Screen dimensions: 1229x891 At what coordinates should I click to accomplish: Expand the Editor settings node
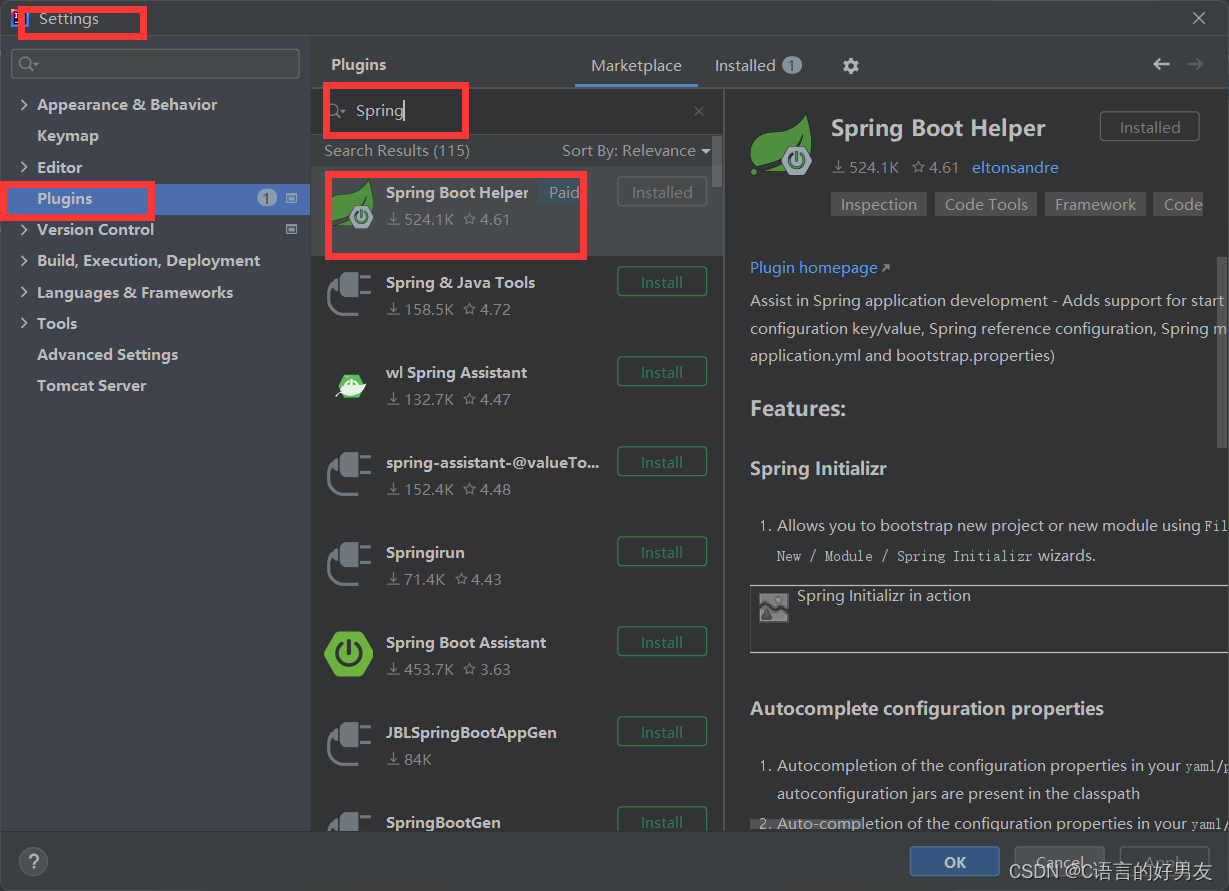click(25, 168)
